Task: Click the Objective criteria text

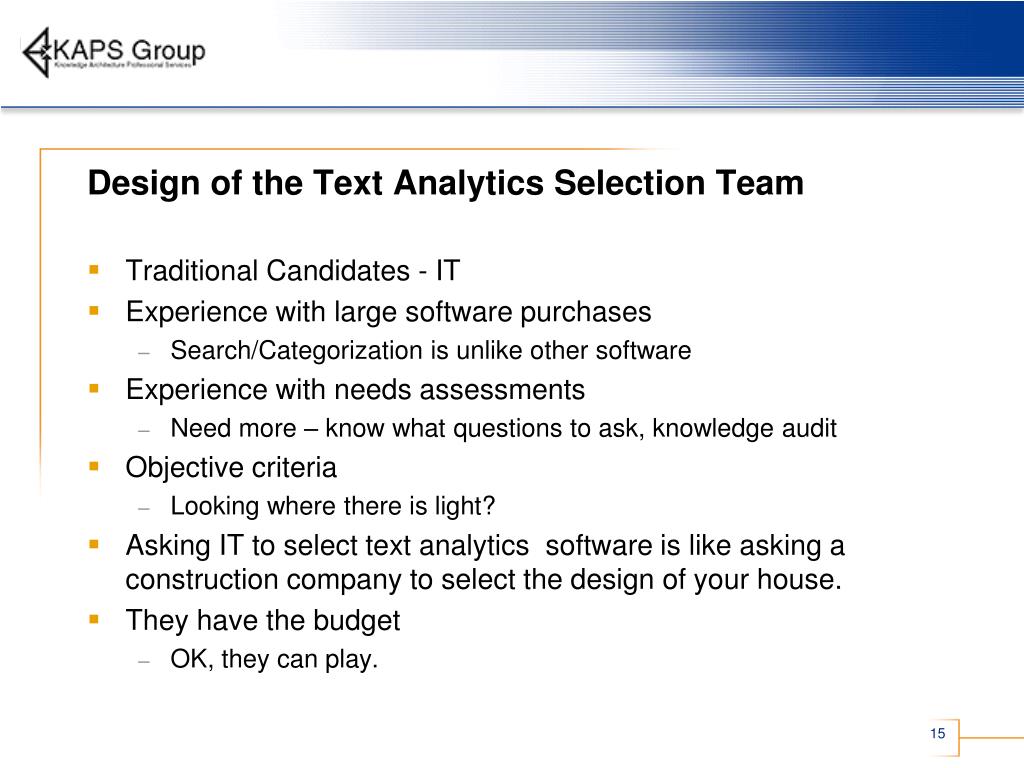Action: coord(231,468)
